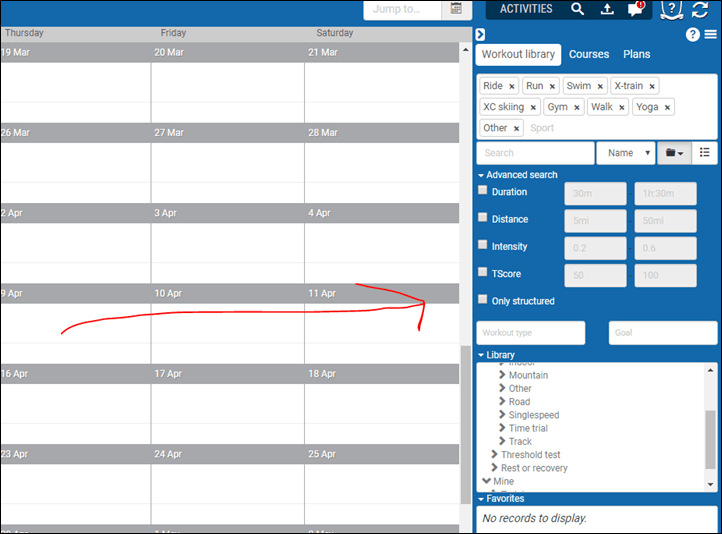
Task: Collapse the Mine folder
Action: point(486,481)
